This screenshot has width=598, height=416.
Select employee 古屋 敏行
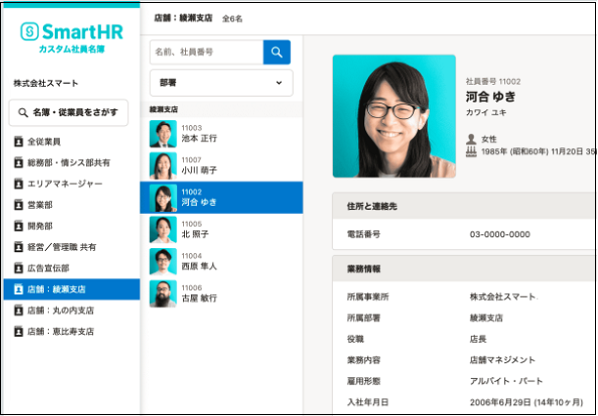tap(222, 294)
